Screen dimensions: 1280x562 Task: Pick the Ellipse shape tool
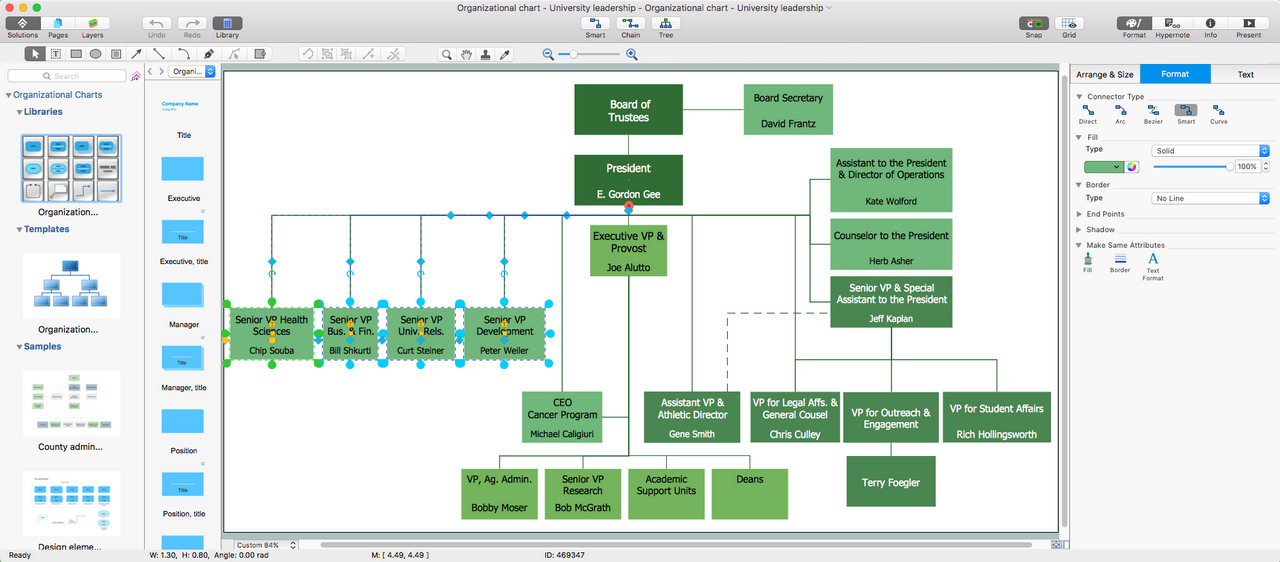coord(95,54)
